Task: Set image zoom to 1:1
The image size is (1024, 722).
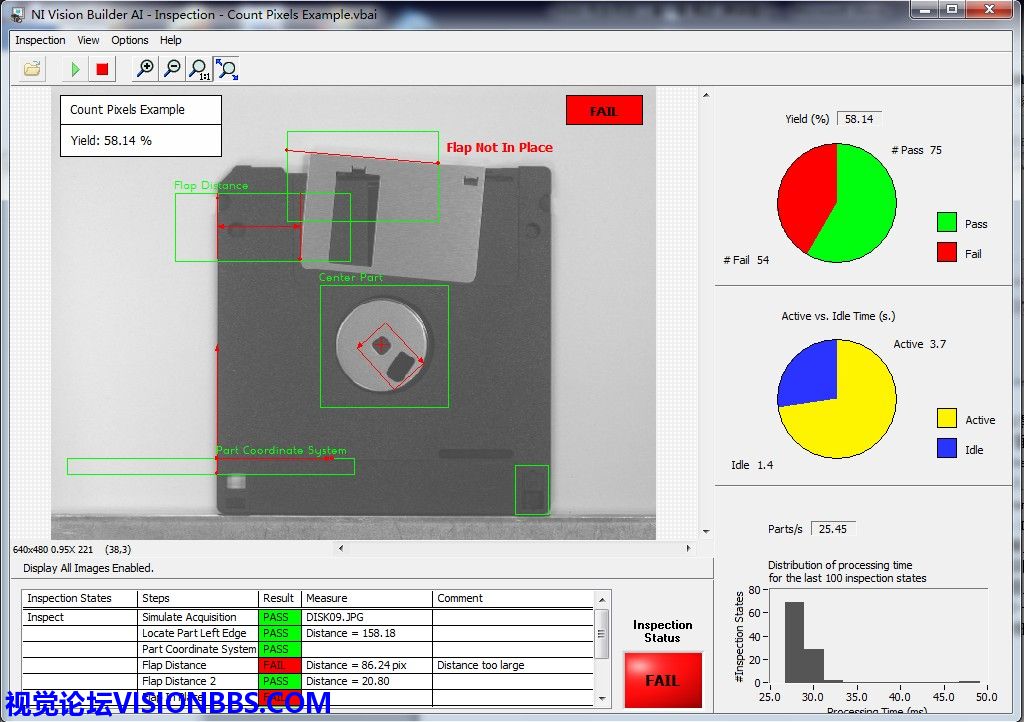Action: tap(199, 69)
